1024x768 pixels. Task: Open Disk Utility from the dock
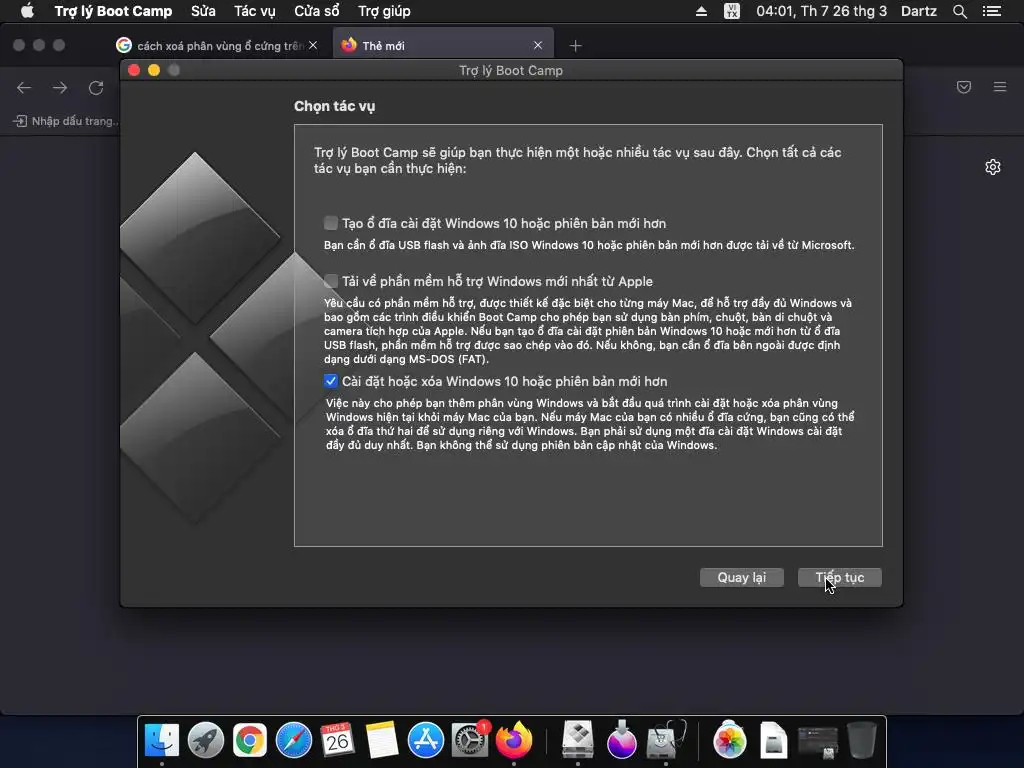pos(665,741)
